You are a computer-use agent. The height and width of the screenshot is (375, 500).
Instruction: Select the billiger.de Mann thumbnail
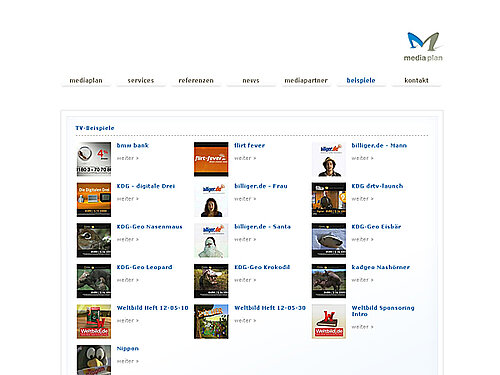[329, 159]
